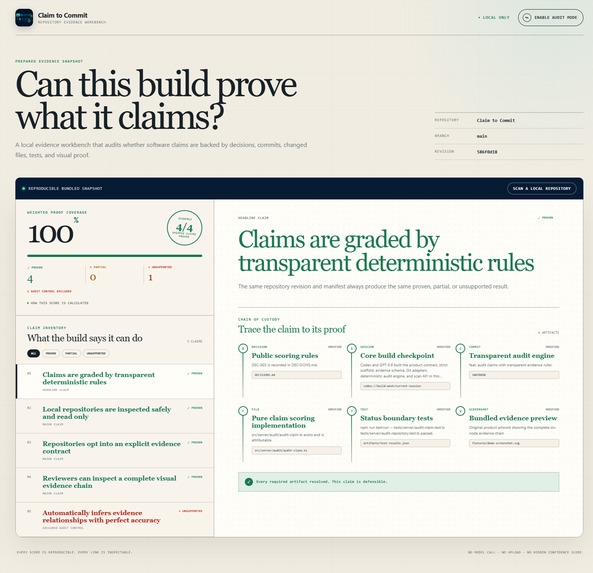Click the Transparent audit engine node circle
Viewport: 593px width, 573px height.
pos(460,348)
